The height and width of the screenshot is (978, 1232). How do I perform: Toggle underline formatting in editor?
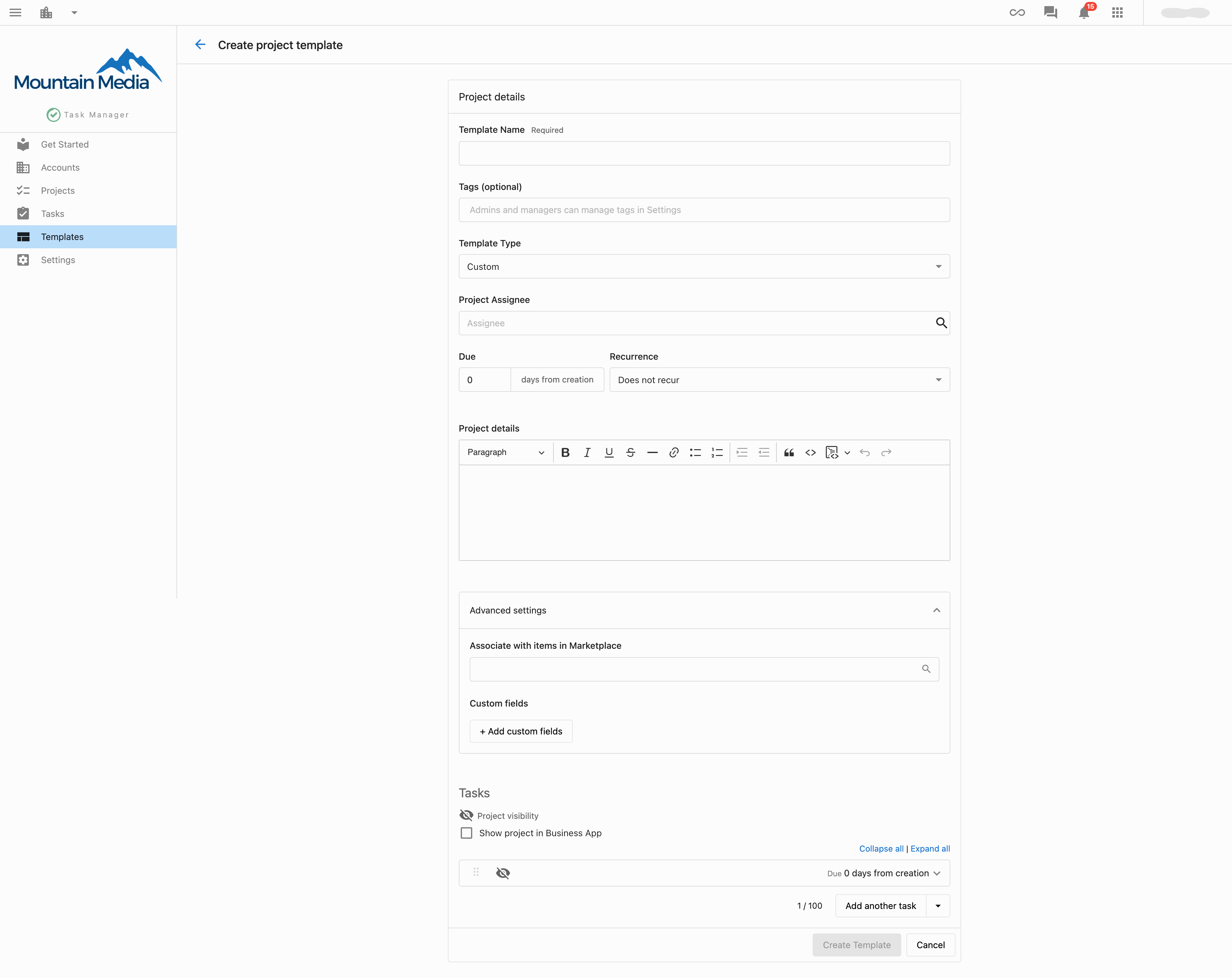pos(609,452)
